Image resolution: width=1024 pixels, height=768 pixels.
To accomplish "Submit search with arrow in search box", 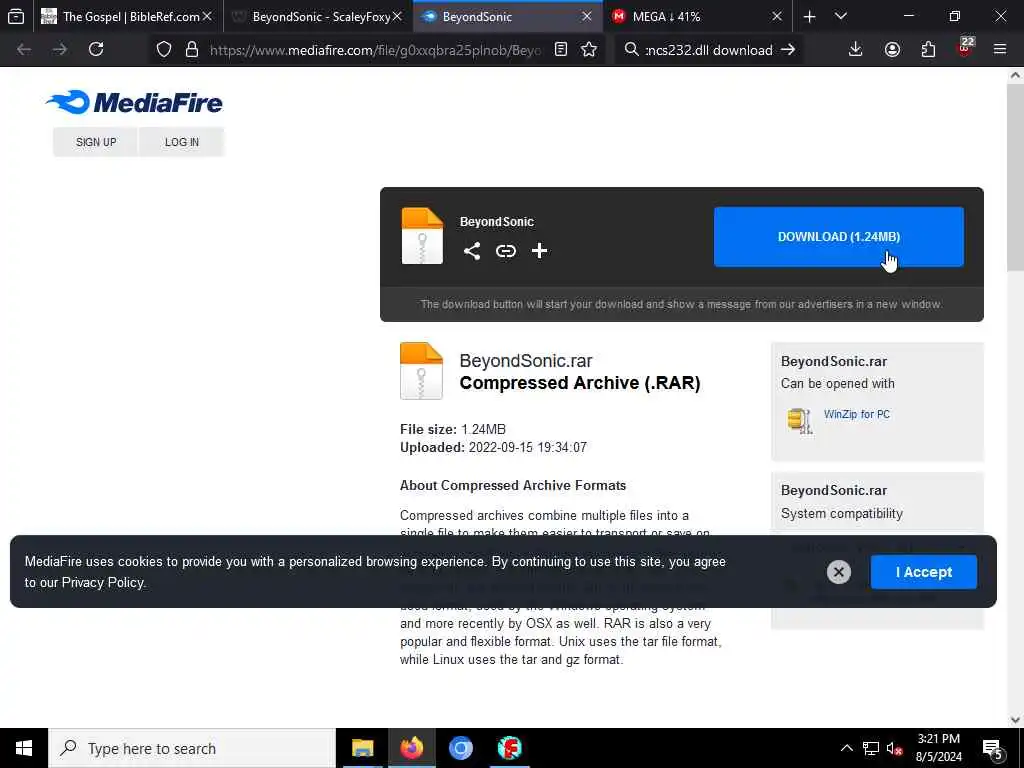I will pyautogui.click(x=788, y=49).
